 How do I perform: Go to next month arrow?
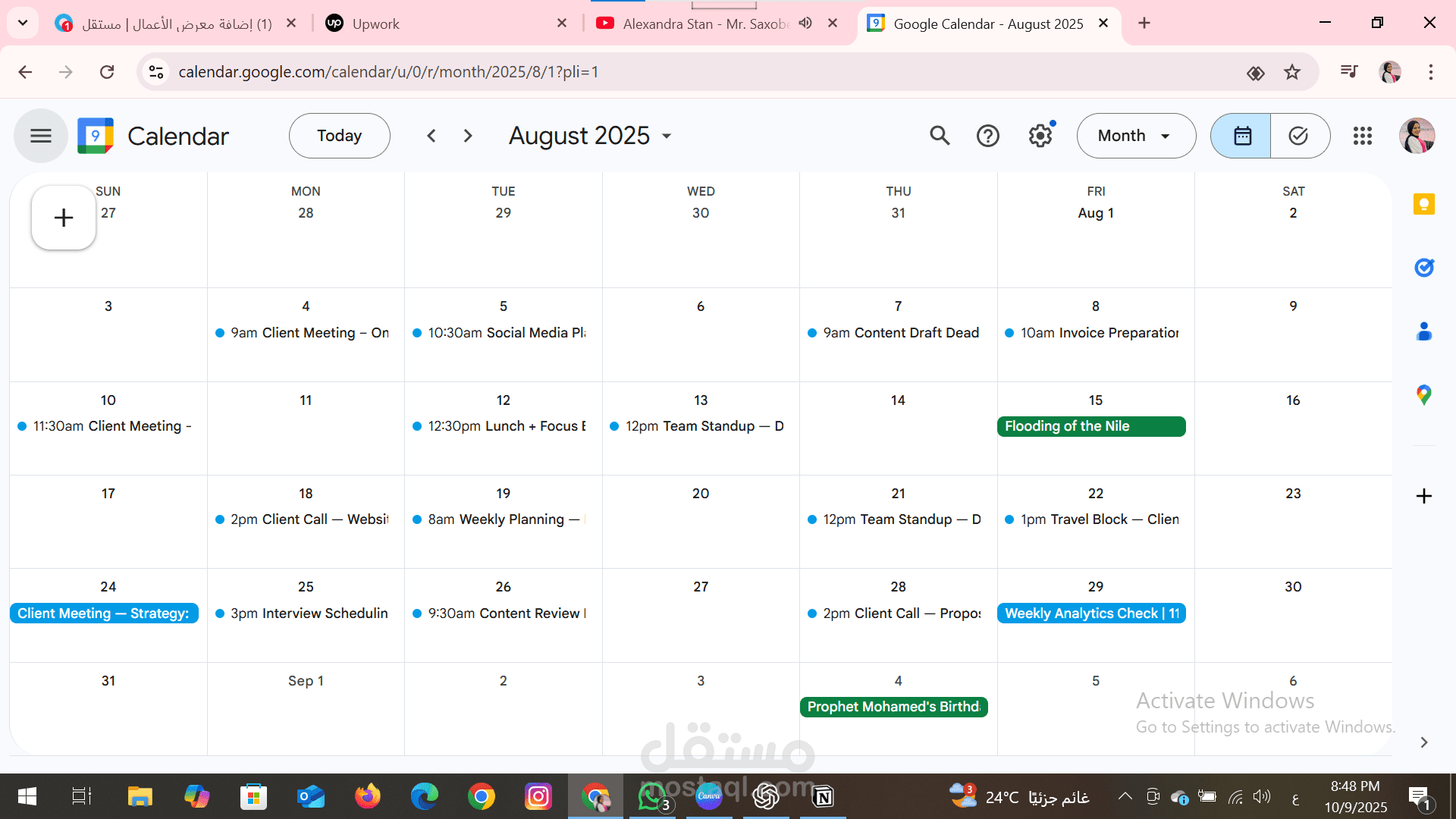click(x=468, y=136)
